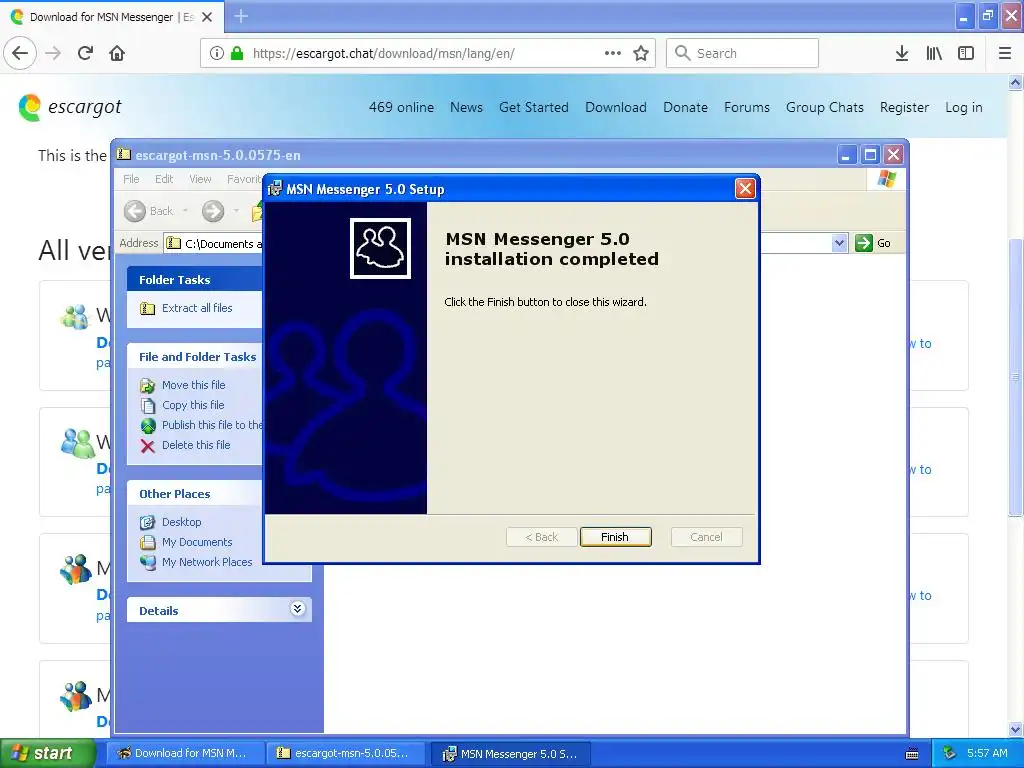This screenshot has height=768, width=1024.
Task: Open a new Firefox tab
Action: (x=241, y=16)
